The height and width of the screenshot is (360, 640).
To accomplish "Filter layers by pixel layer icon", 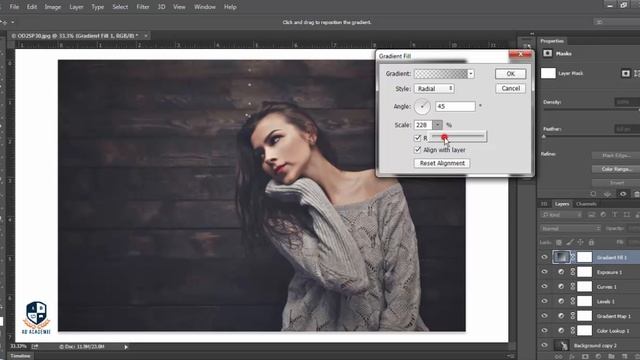I will coord(591,215).
